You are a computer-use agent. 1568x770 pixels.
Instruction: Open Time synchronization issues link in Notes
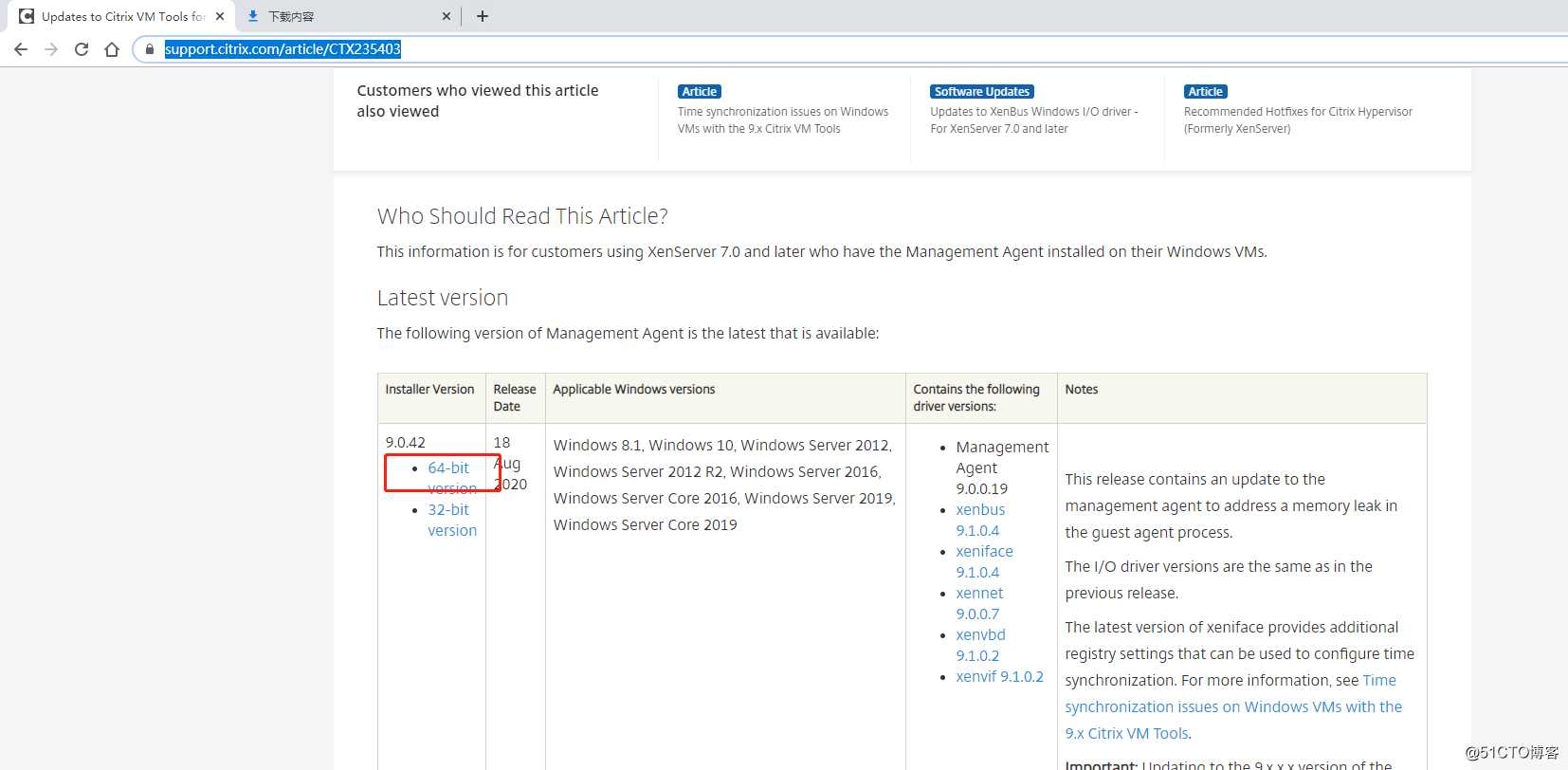pos(1233,706)
